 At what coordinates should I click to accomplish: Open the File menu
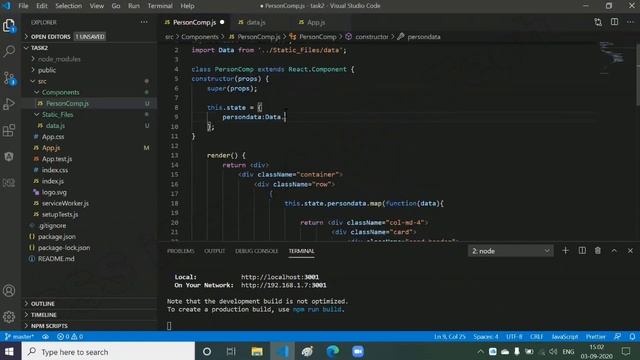23,6
